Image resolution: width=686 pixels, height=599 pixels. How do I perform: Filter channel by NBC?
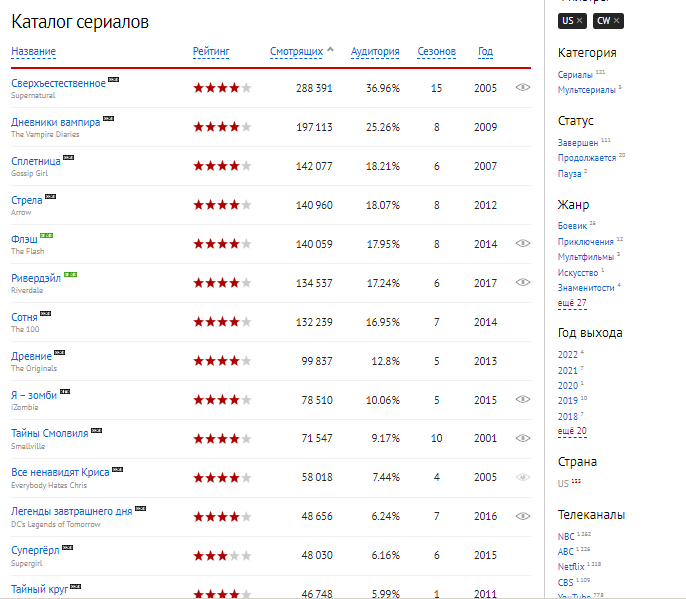coord(566,536)
